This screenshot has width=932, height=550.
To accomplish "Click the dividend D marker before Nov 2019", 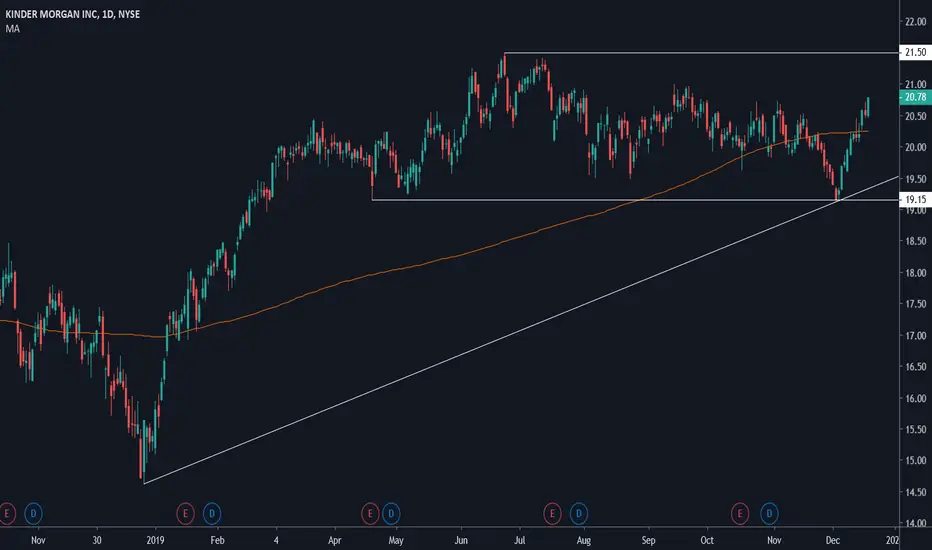I will coord(769,513).
